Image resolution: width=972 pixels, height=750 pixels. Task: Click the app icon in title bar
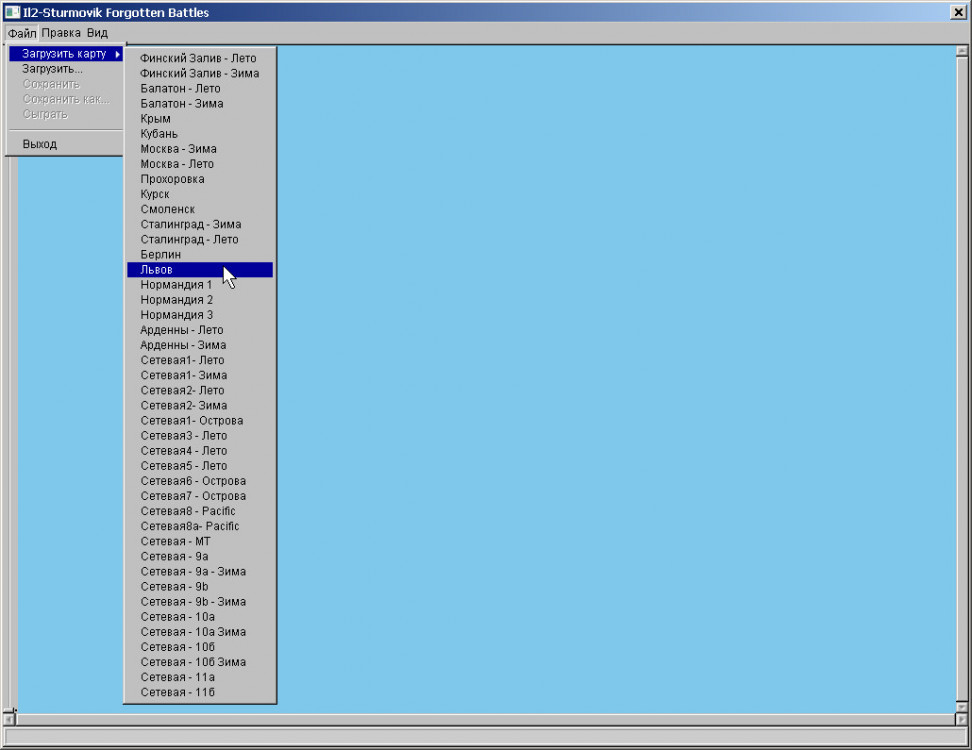click(x=12, y=12)
